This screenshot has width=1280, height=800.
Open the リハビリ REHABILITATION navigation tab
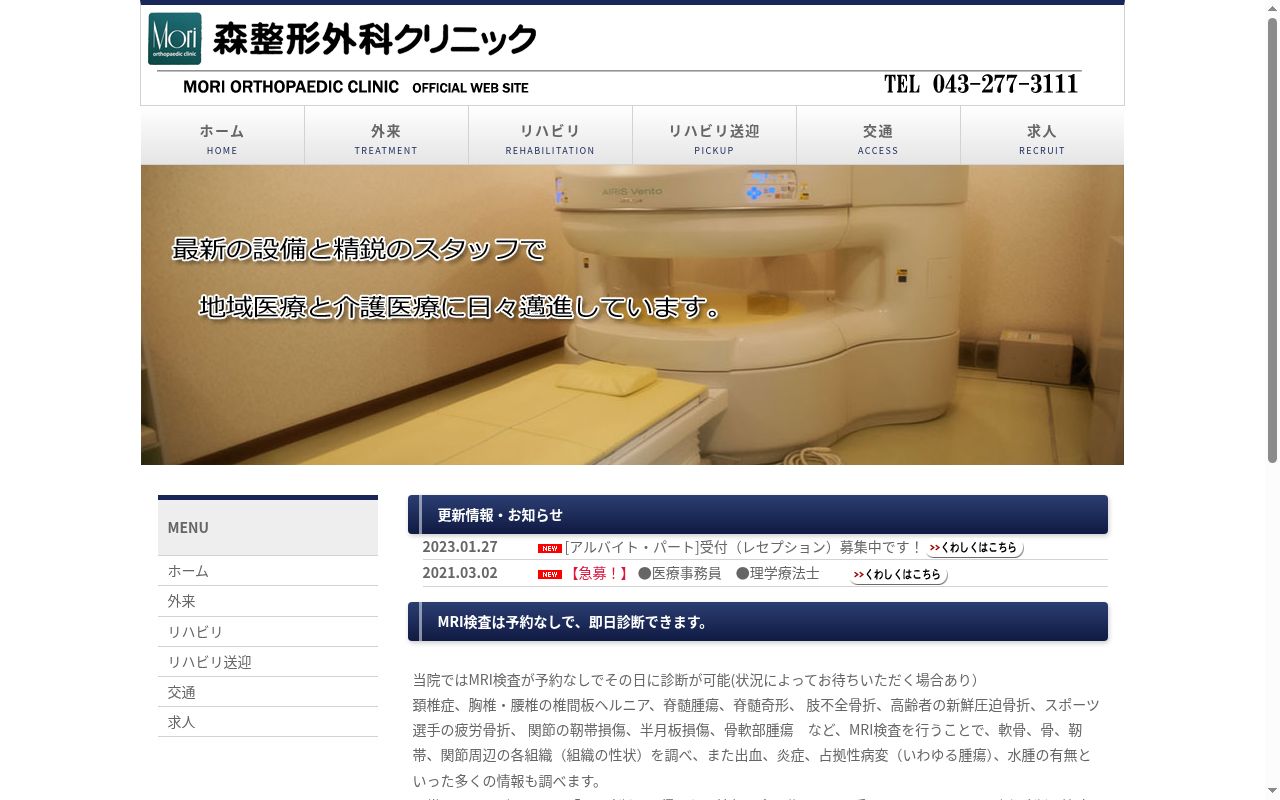point(550,136)
